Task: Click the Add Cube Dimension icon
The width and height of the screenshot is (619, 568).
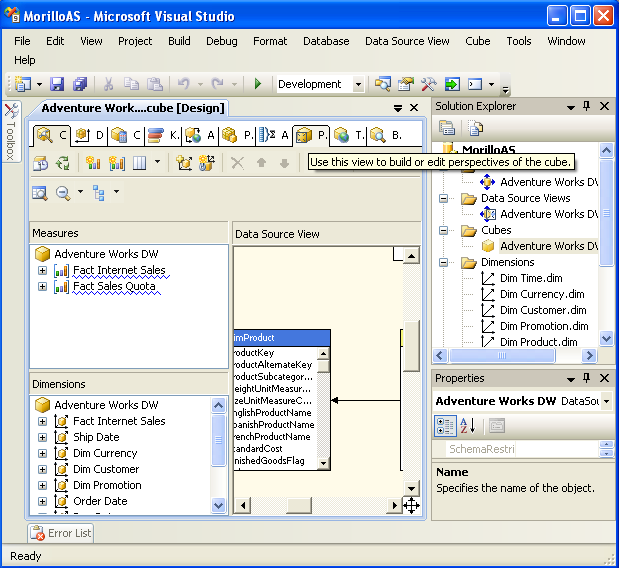Action: point(184,163)
